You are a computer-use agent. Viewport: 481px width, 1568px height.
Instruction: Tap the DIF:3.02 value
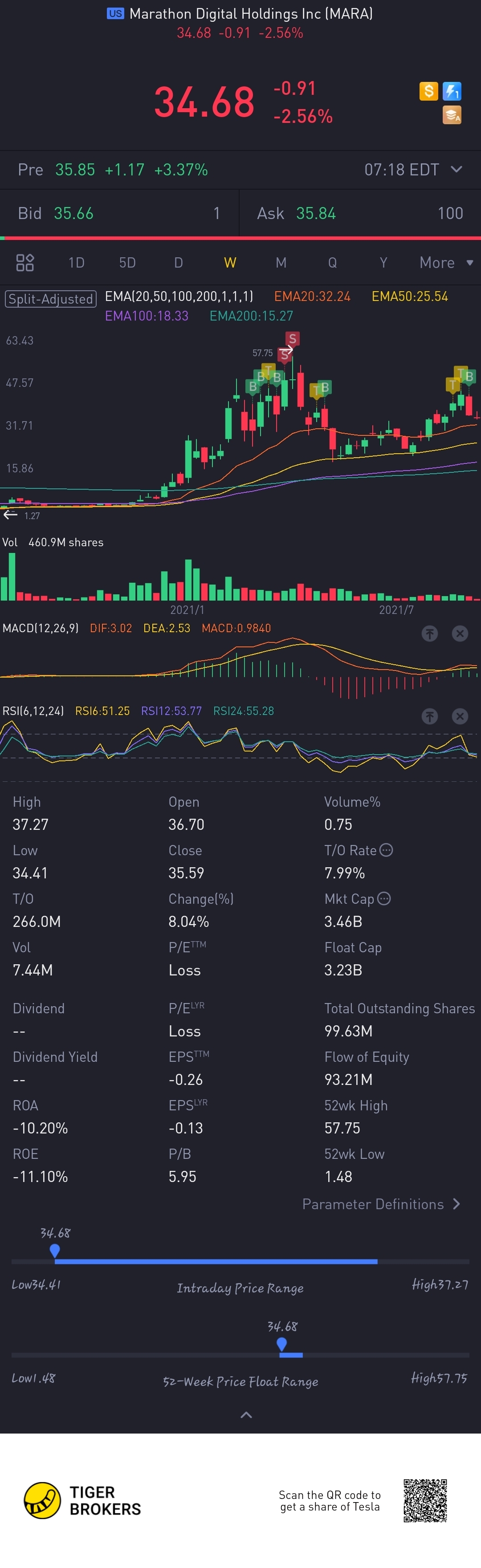tap(111, 628)
